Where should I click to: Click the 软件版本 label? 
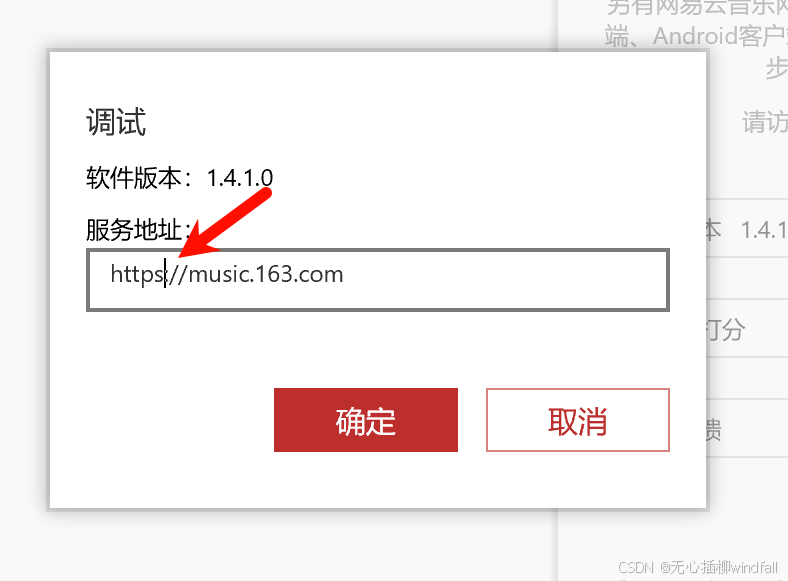click(134, 177)
